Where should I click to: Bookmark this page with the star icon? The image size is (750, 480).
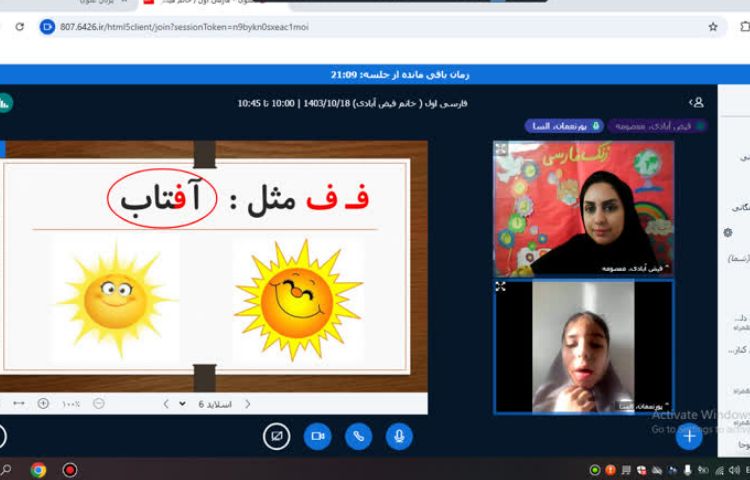click(713, 27)
